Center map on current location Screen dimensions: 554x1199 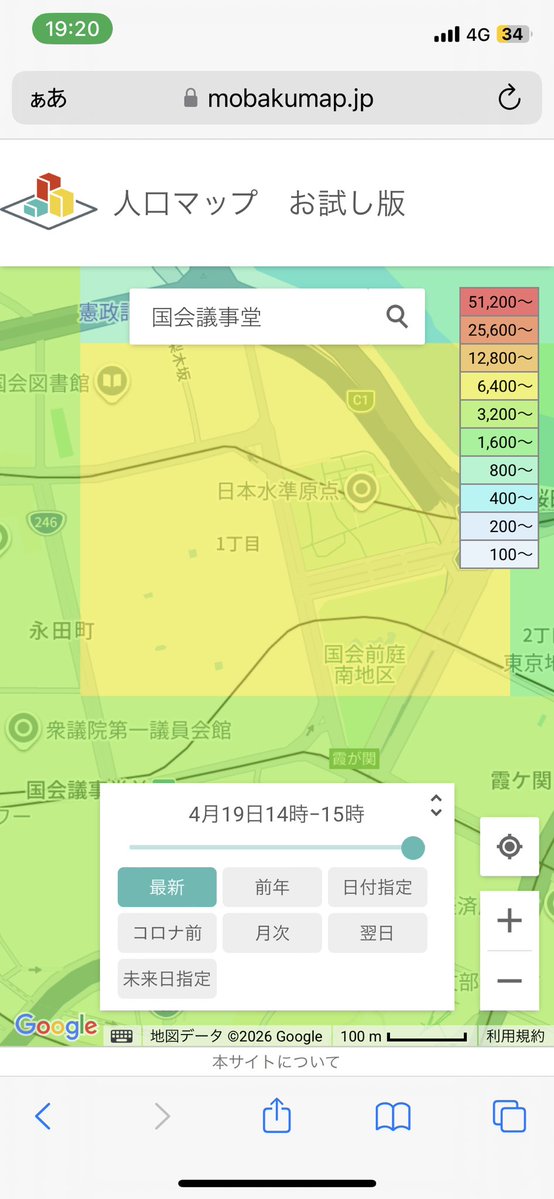tap(509, 846)
